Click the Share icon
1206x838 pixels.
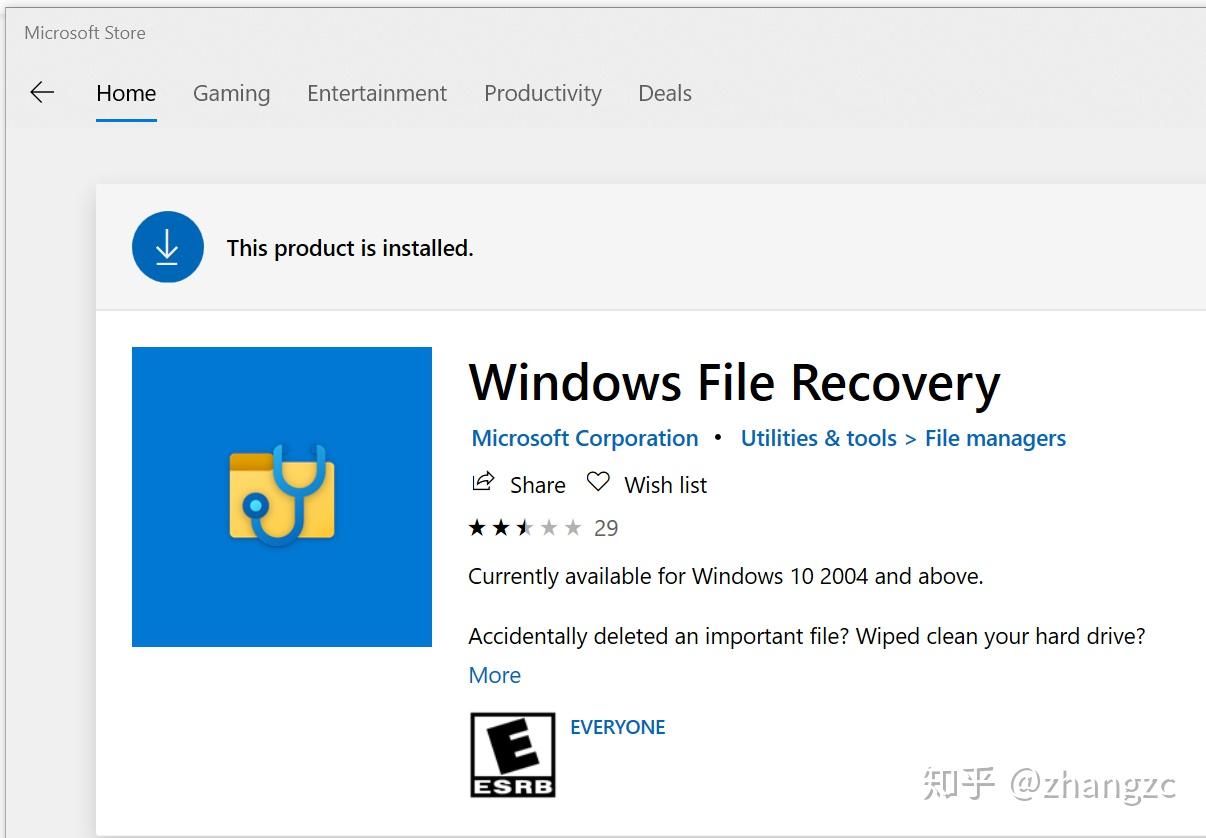point(483,483)
